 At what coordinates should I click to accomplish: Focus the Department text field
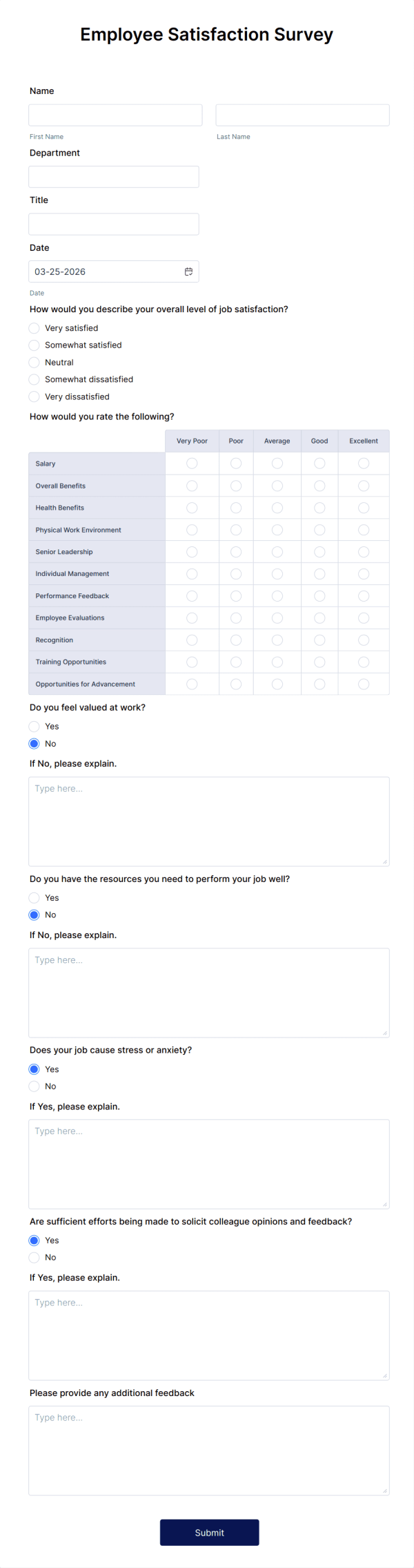coord(113,176)
